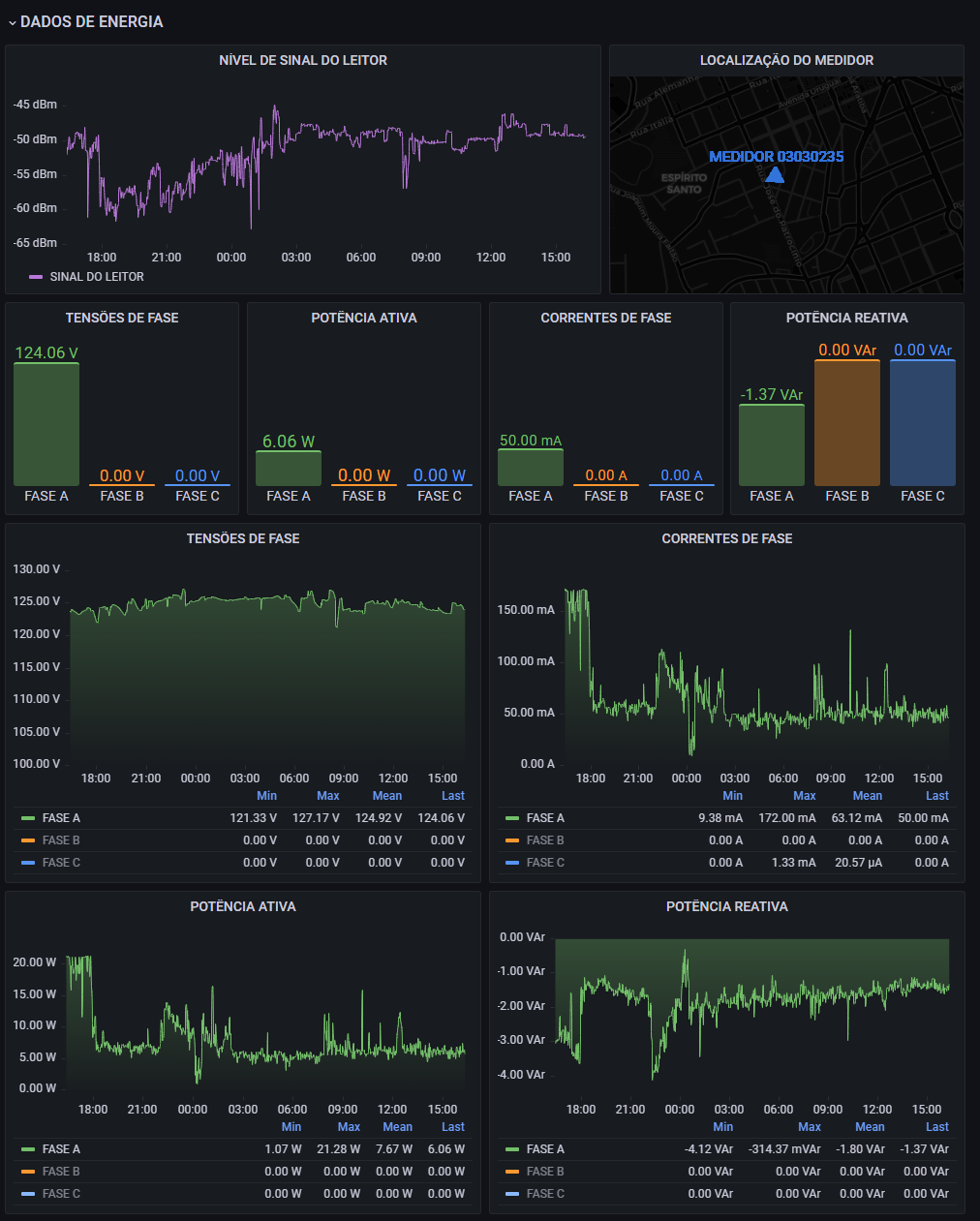Click the blue FASE C marker in Tensões de Fase legend
The width and height of the screenshot is (980, 1221).
point(29,862)
